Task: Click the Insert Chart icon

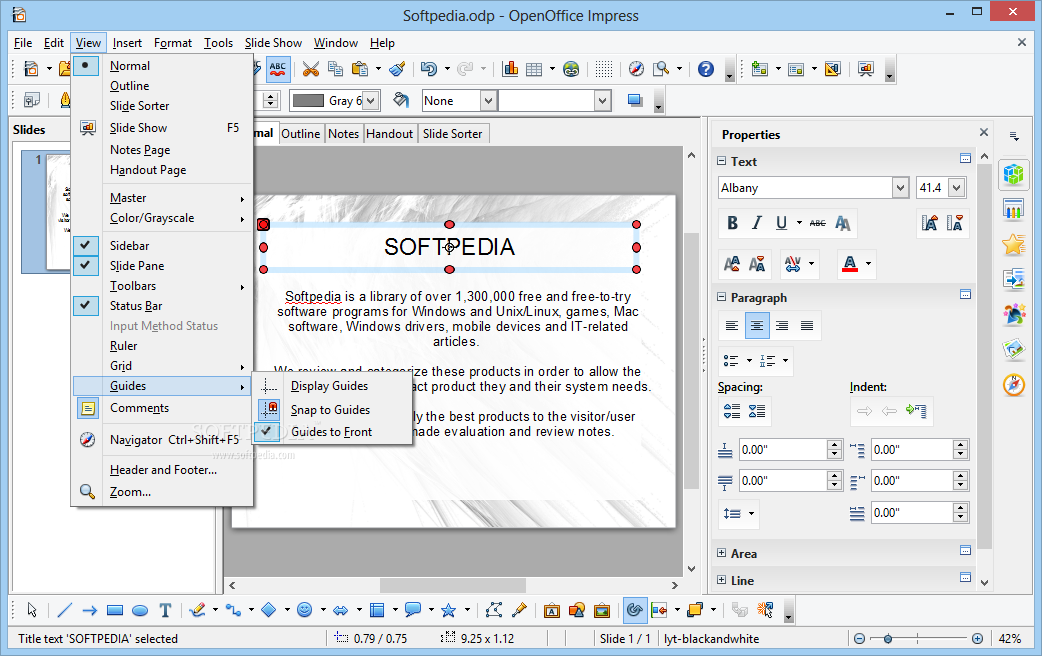Action: (x=510, y=69)
